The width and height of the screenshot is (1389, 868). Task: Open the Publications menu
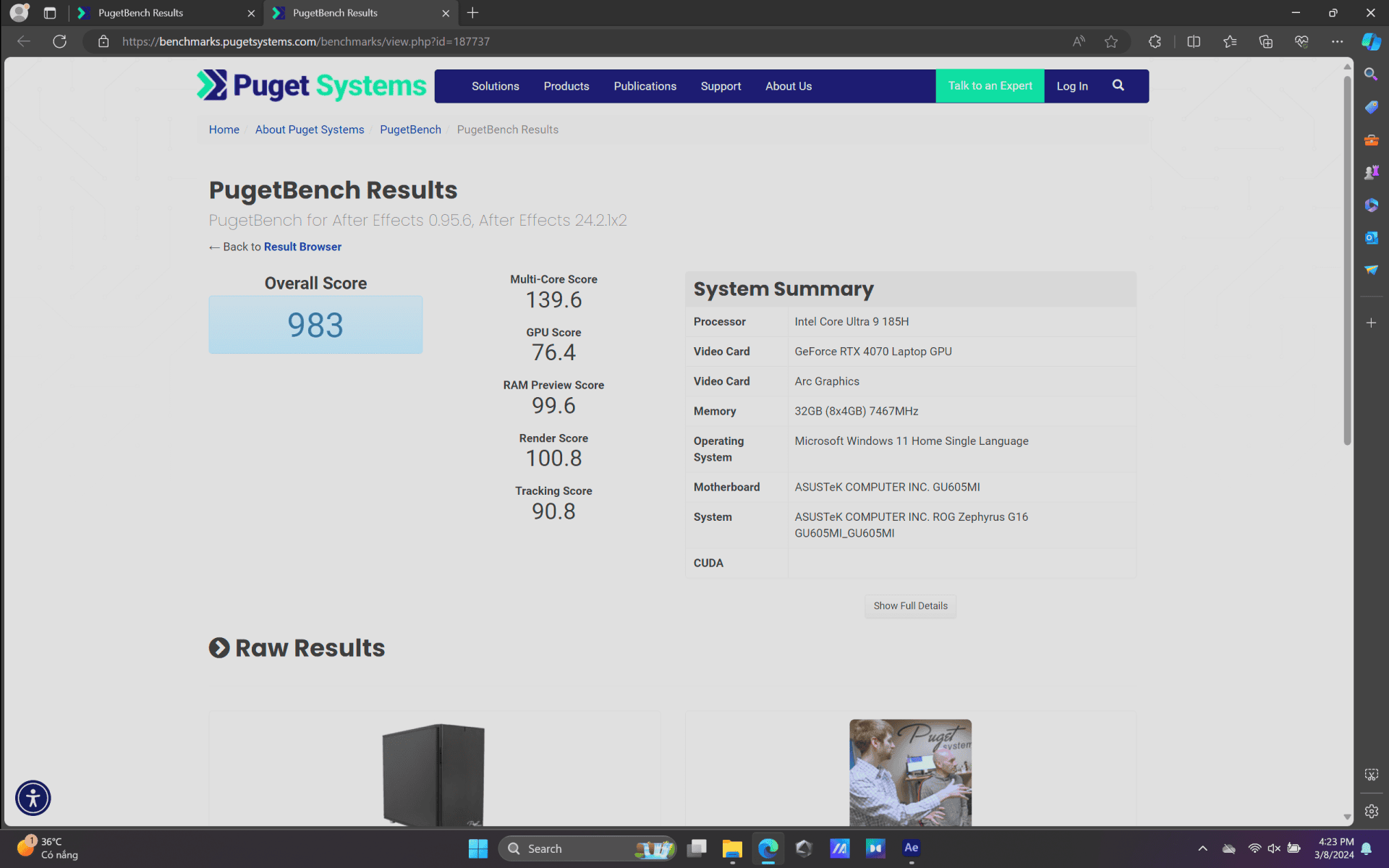click(645, 86)
